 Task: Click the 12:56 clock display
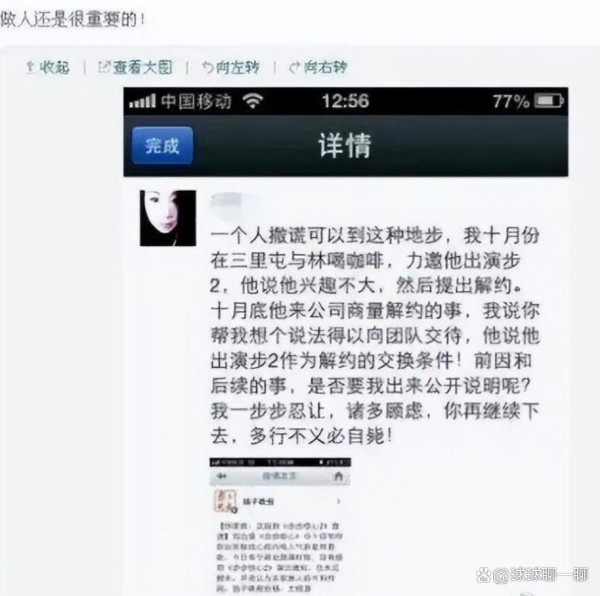click(x=345, y=101)
